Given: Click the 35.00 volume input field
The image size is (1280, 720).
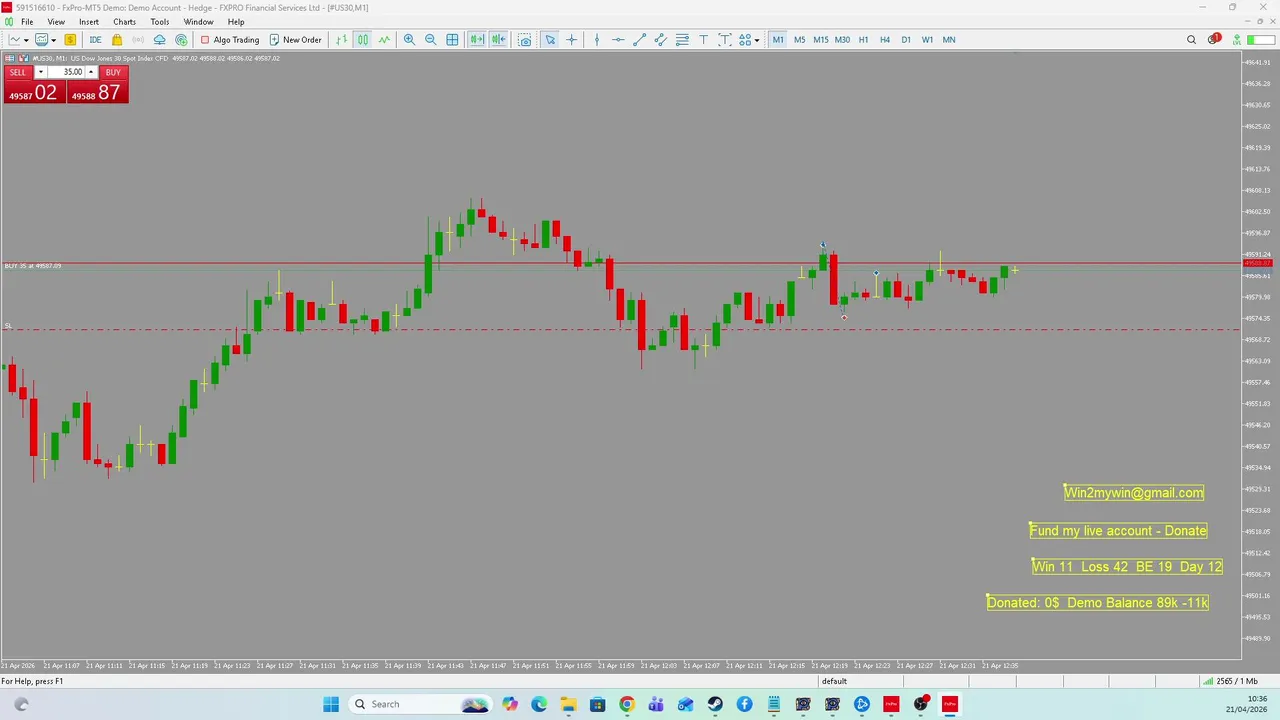Looking at the screenshot, I should point(66,72).
